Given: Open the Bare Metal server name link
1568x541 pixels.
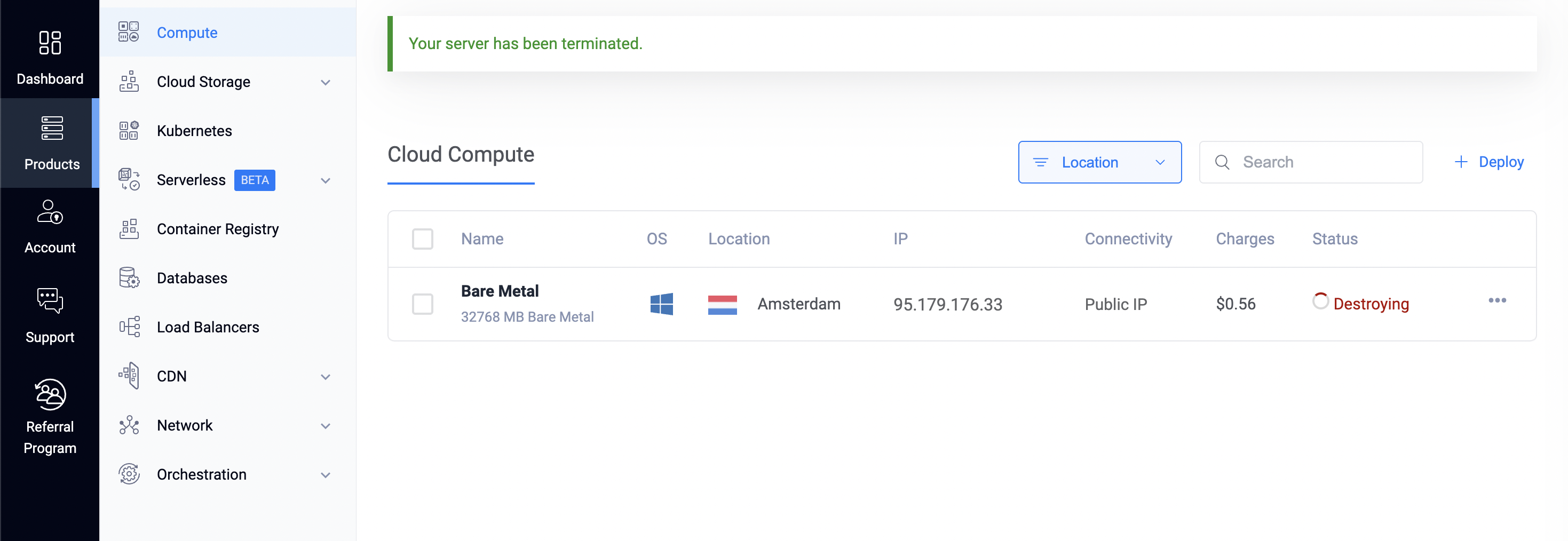Looking at the screenshot, I should [500, 291].
